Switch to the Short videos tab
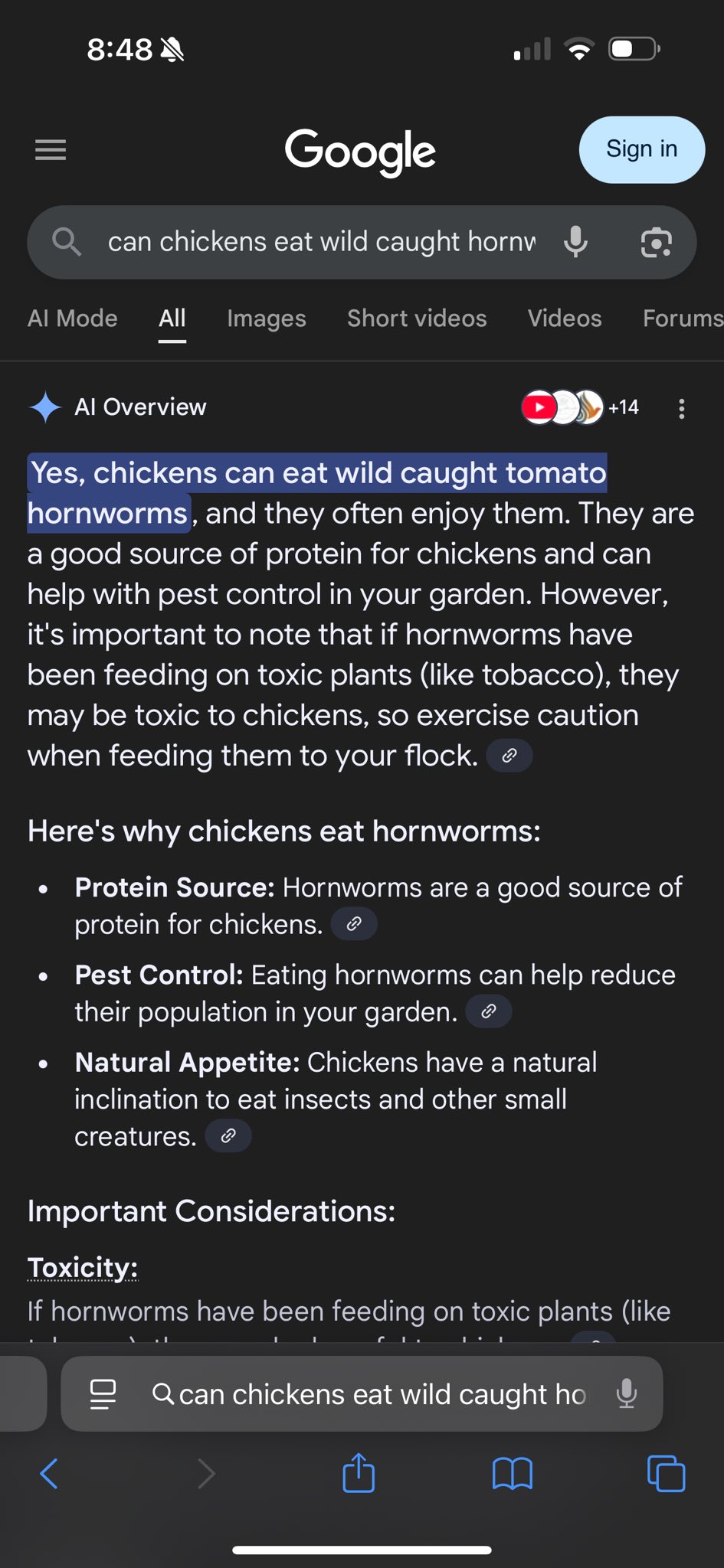The height and width of the screenshot is (1568, 724). pos(417,318)
